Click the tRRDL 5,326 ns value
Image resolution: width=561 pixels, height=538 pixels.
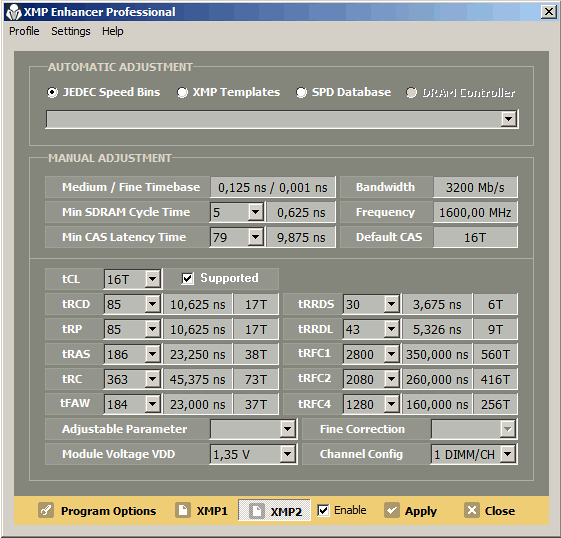(437, 329)
